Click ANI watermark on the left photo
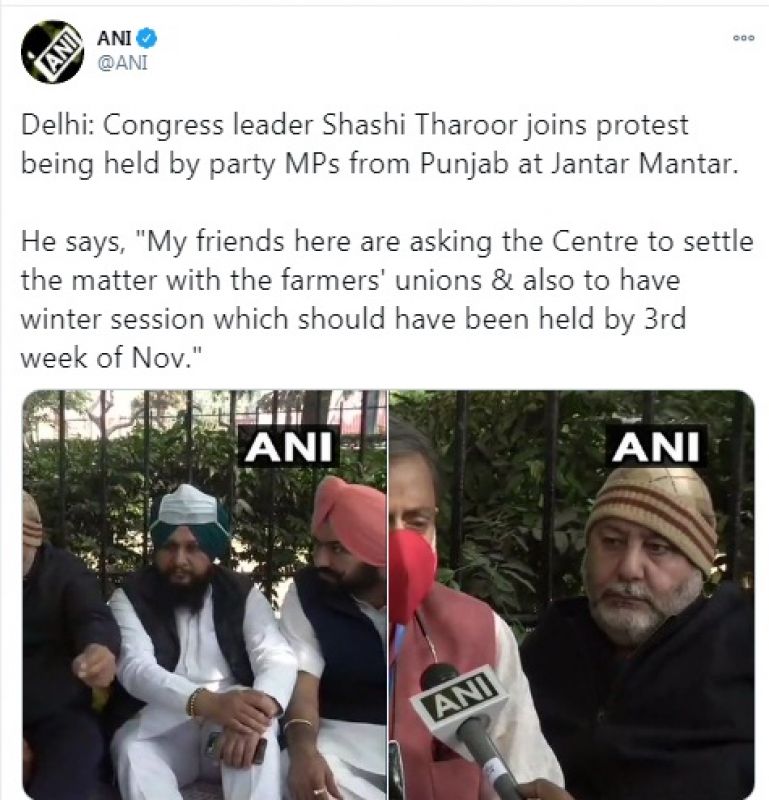The width and height of the screenshot is (769, 800). (x=289, y=446)
